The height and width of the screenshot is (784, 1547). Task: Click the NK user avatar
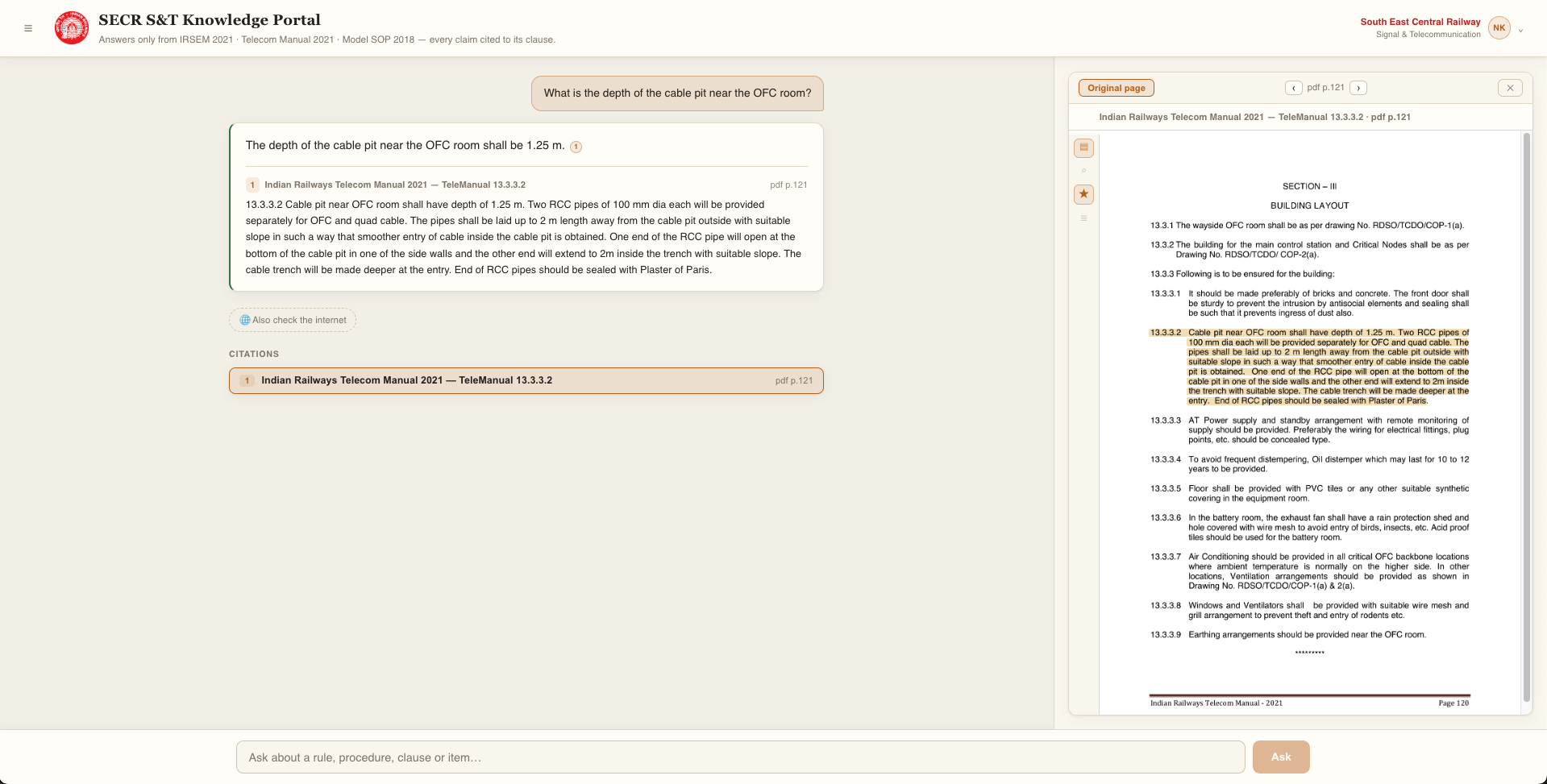1499,27
